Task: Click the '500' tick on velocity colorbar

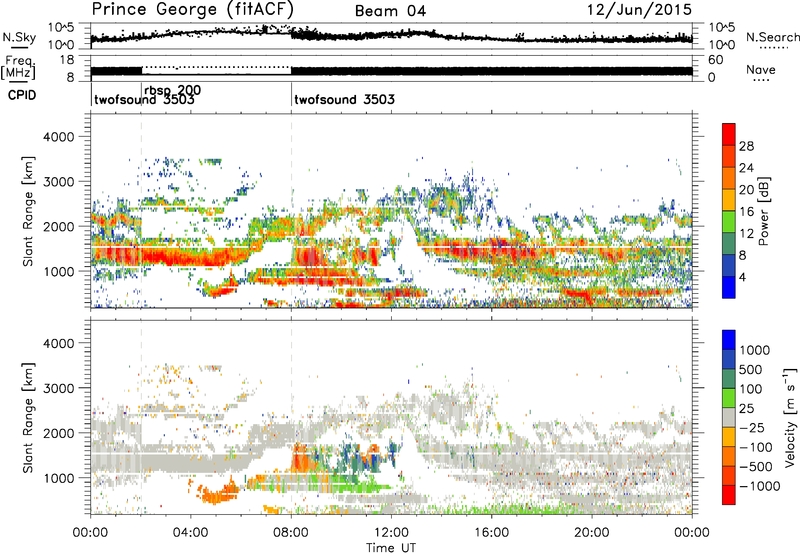Action: [751, 369]
